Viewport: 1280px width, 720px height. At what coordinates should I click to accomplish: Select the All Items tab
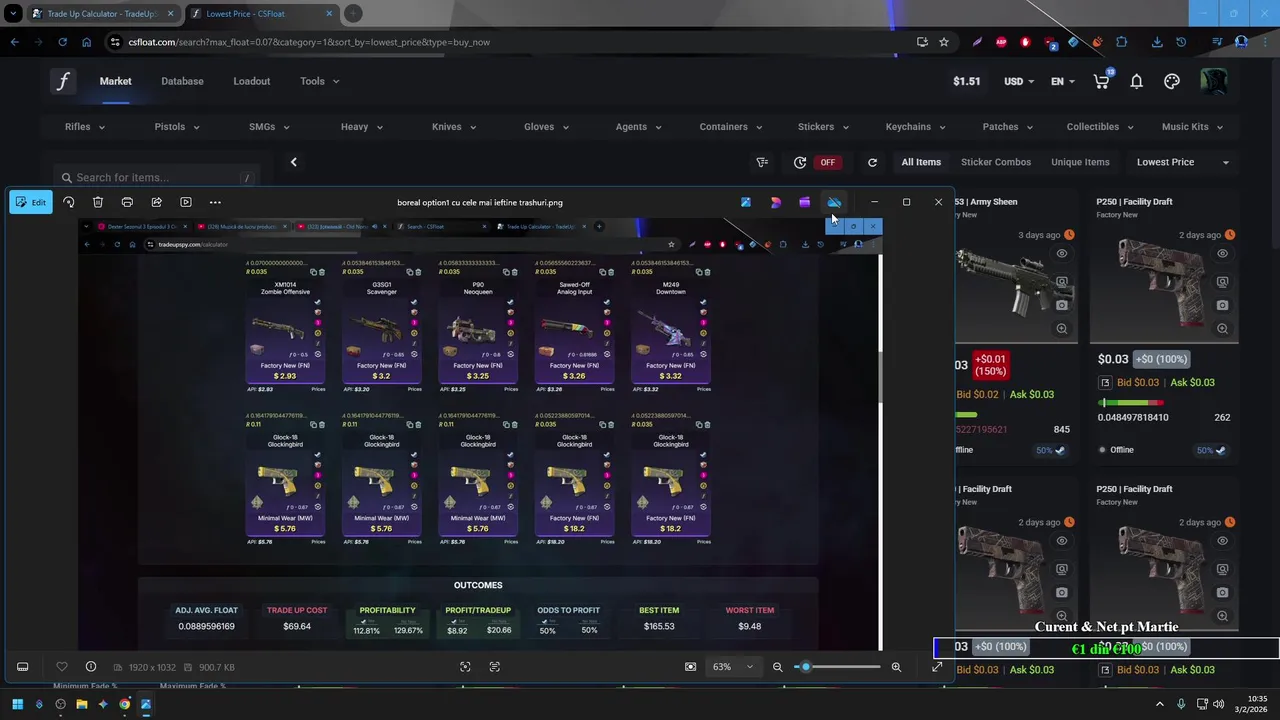(921, 162)
